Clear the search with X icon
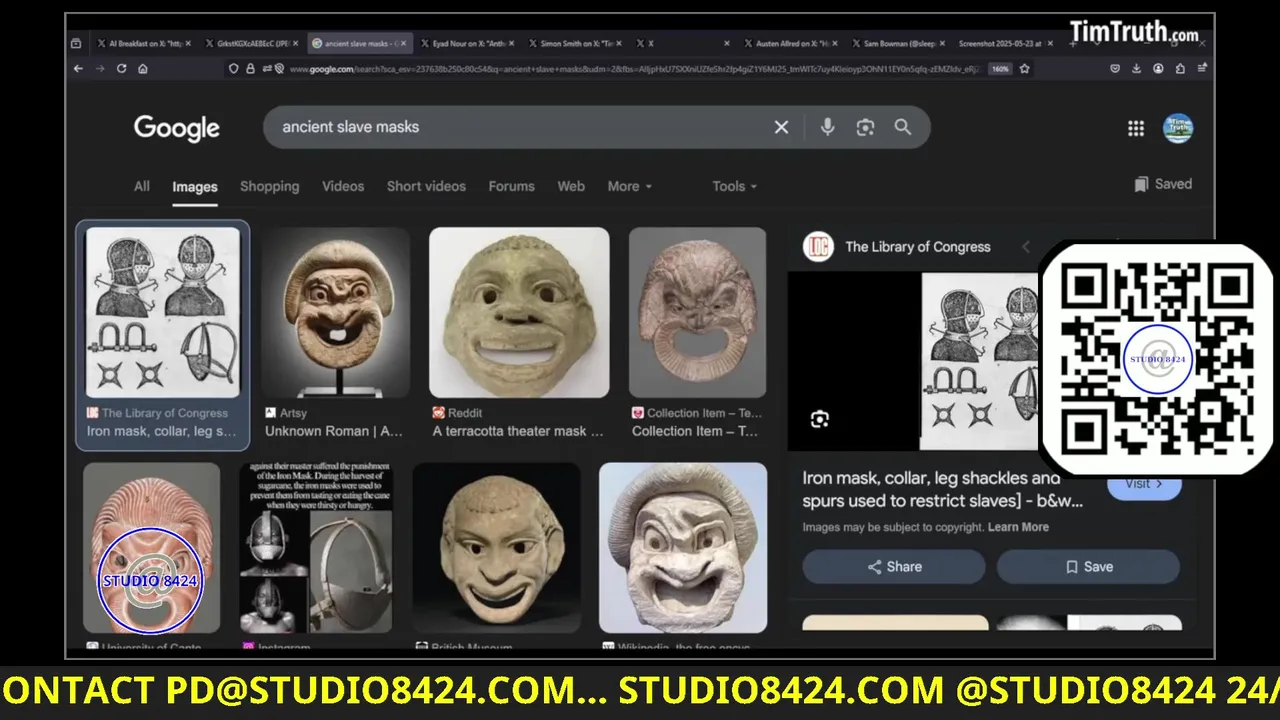The image size is (1280, 720). tap(781, 127)
